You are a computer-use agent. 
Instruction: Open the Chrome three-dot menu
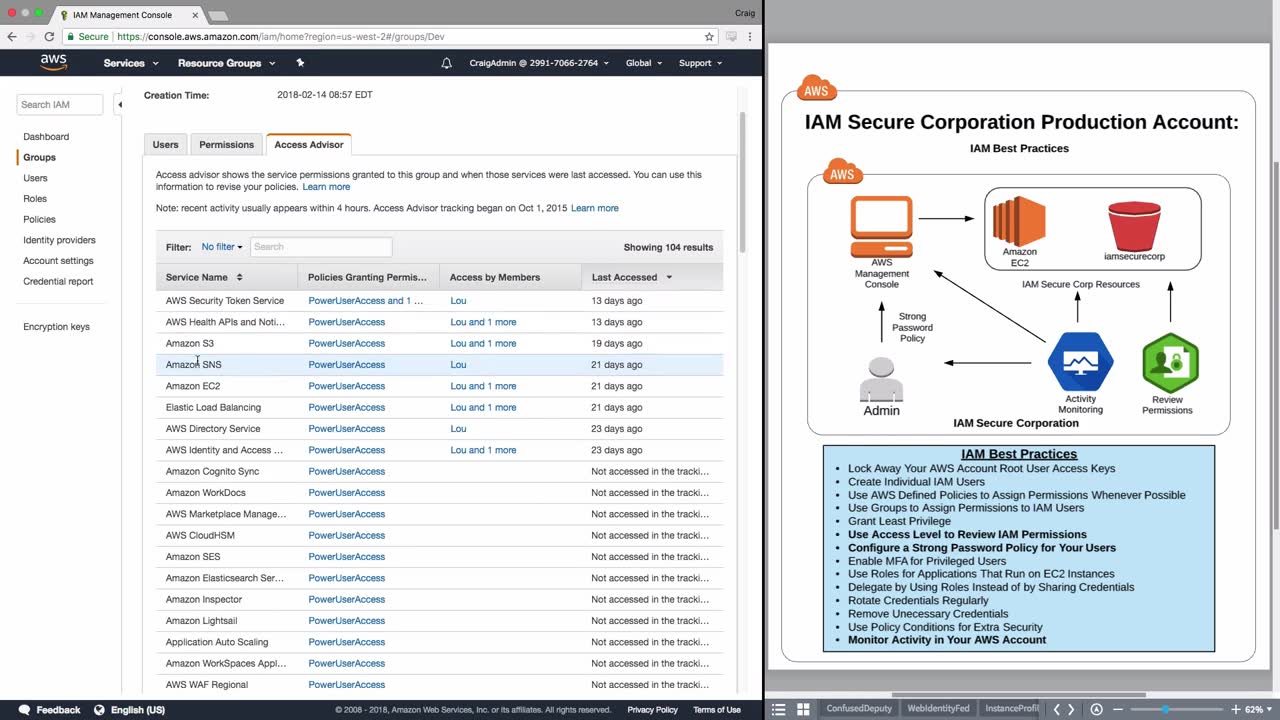(x=751, y=36)
